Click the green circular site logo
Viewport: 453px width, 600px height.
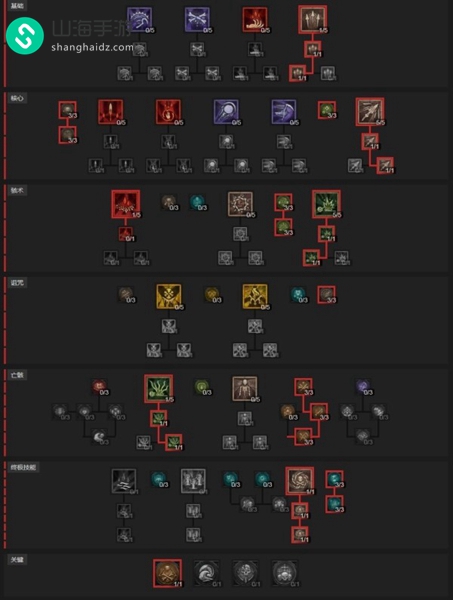(x=25, y=35)
